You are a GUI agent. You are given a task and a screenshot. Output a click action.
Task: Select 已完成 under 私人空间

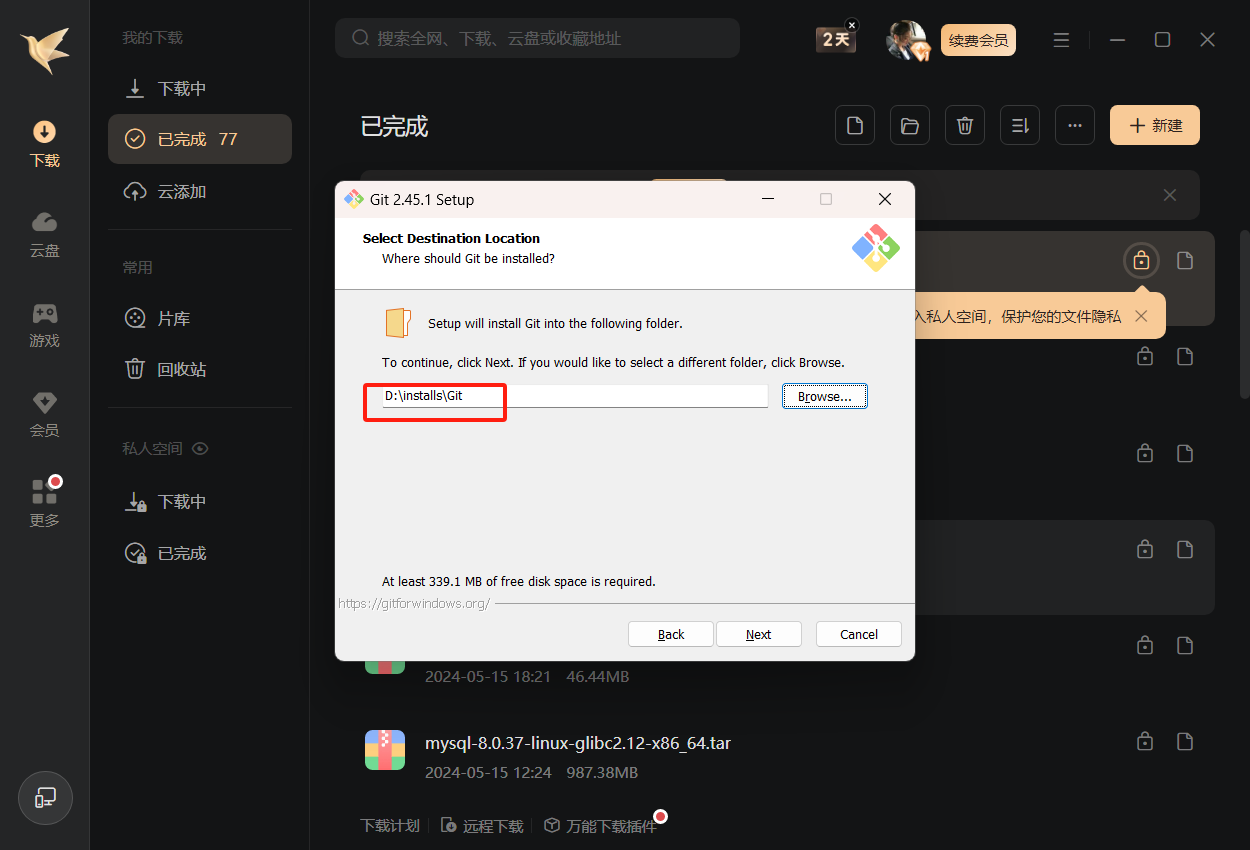(x=200, y=553)
